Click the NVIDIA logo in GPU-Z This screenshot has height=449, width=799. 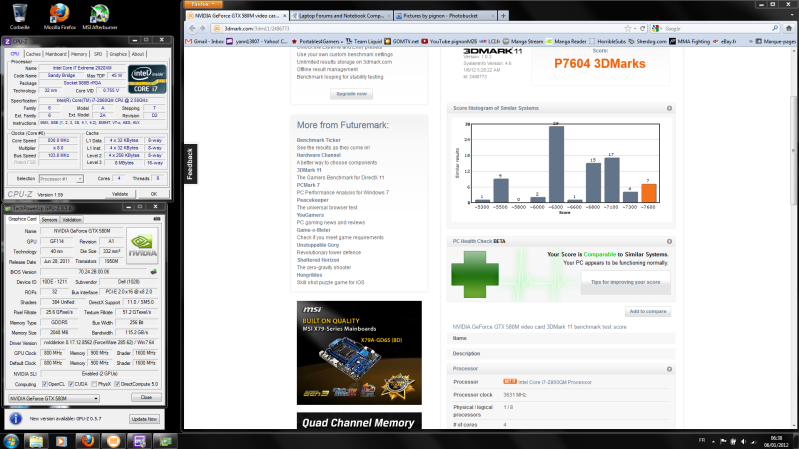142,246
